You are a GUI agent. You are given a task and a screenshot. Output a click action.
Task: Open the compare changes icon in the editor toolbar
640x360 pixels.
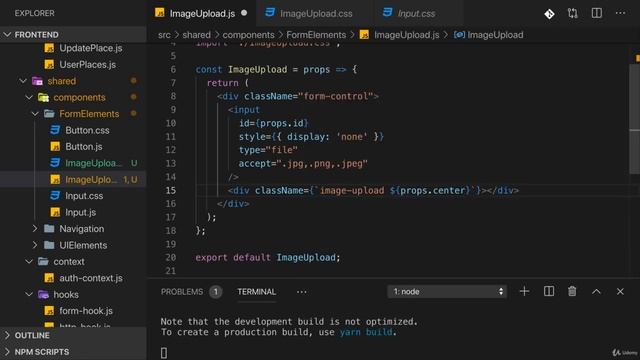tap(573, 13)
